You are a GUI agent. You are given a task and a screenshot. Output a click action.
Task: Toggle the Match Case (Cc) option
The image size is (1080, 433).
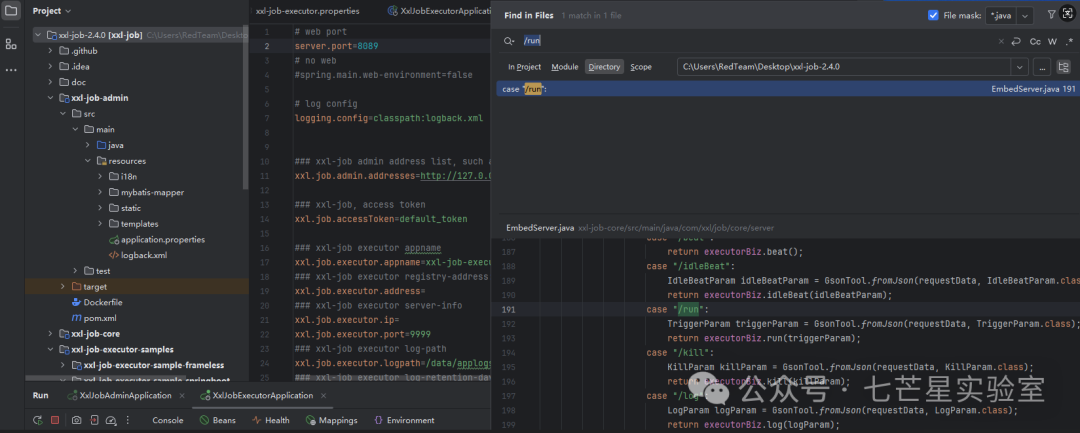pyautogui.click(x=1035, y=41)
